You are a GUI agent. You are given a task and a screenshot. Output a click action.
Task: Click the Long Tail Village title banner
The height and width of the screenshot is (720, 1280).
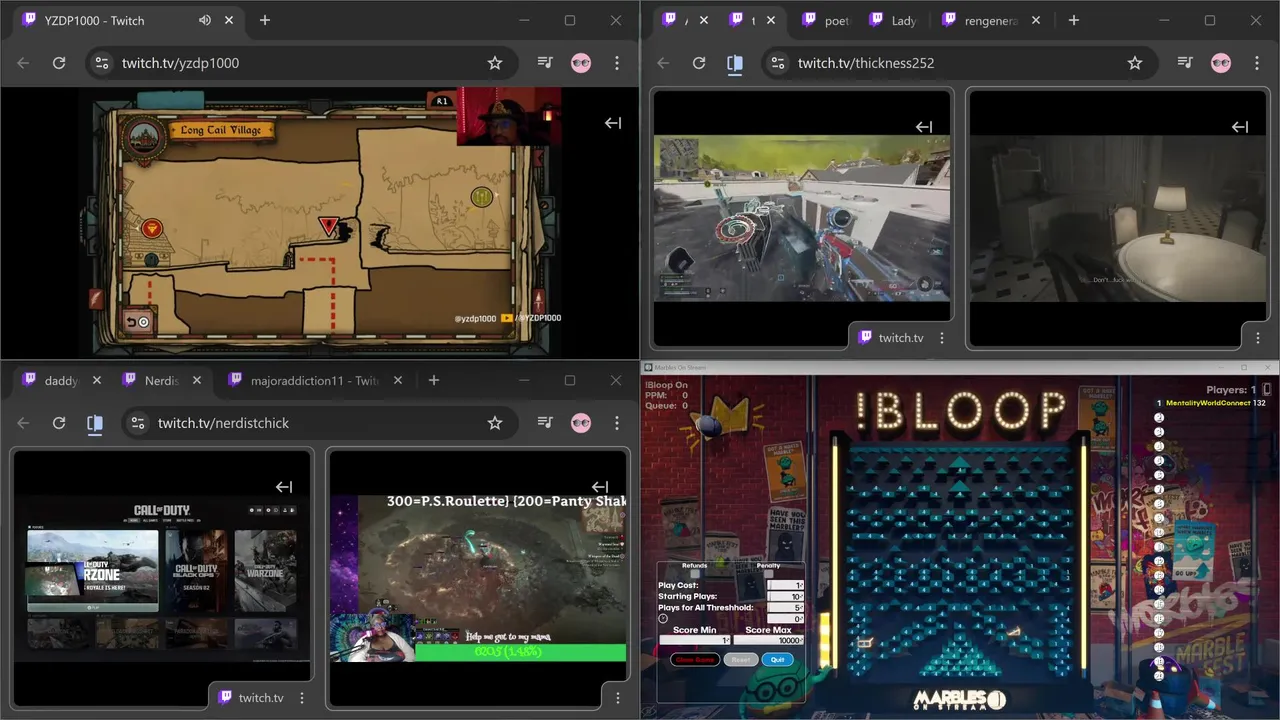(220, 130)
